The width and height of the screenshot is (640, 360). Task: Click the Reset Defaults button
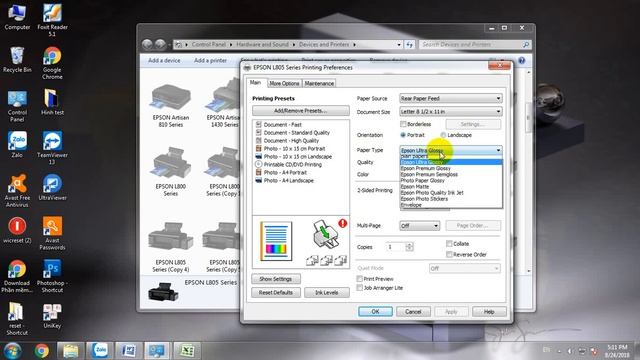(276, 293)
